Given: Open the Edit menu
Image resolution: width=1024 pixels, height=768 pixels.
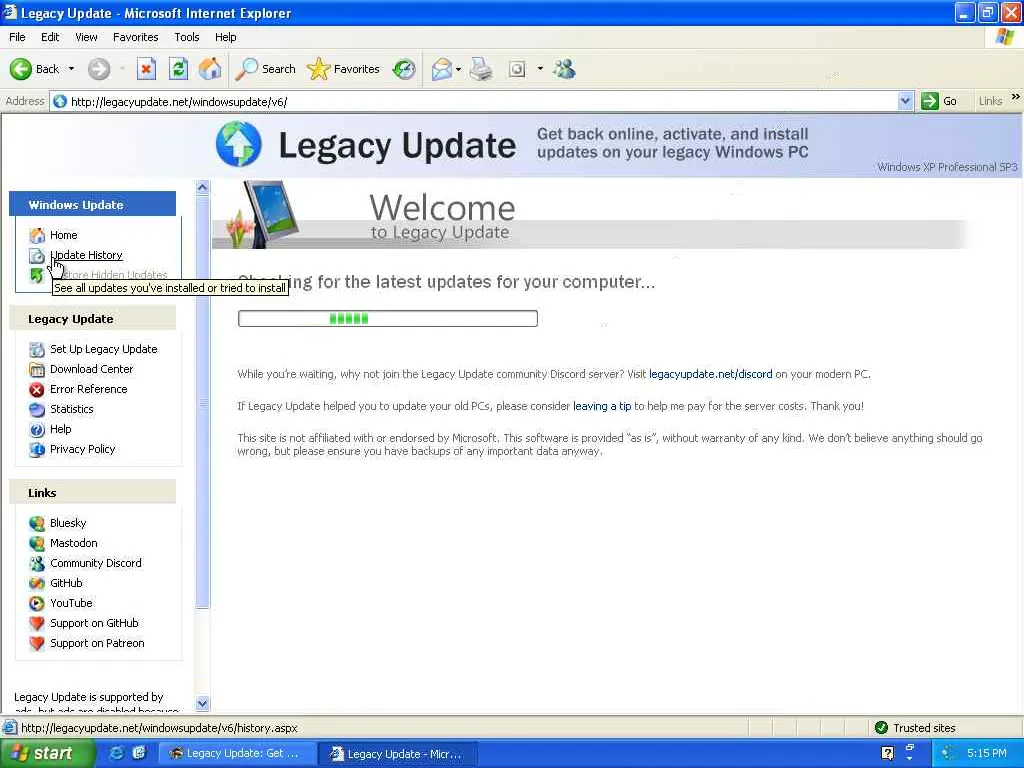Looking at the screenshot, I should [x=50, y=37].
